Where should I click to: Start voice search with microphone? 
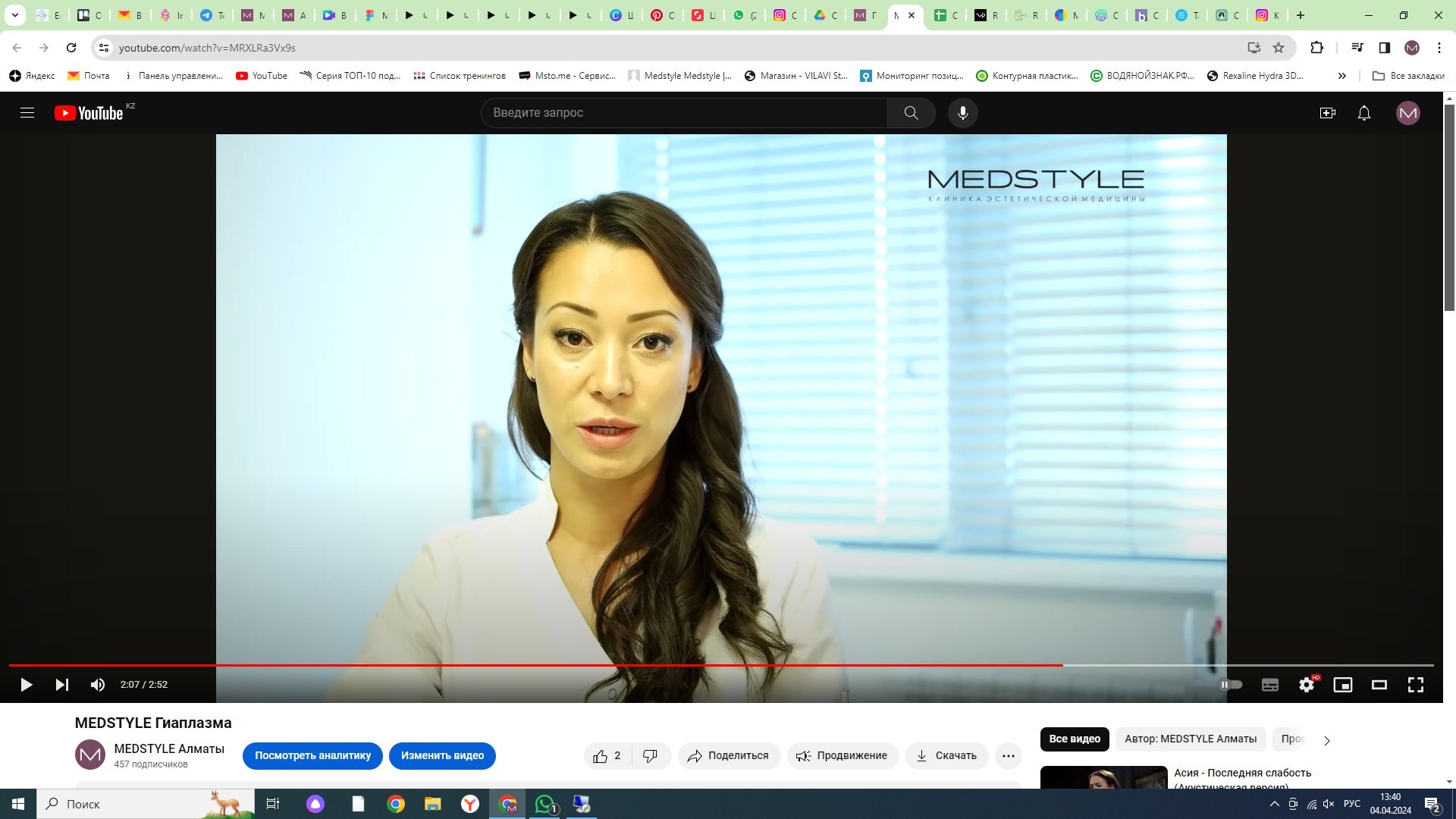pyautogui.click(x=962, y=113)
